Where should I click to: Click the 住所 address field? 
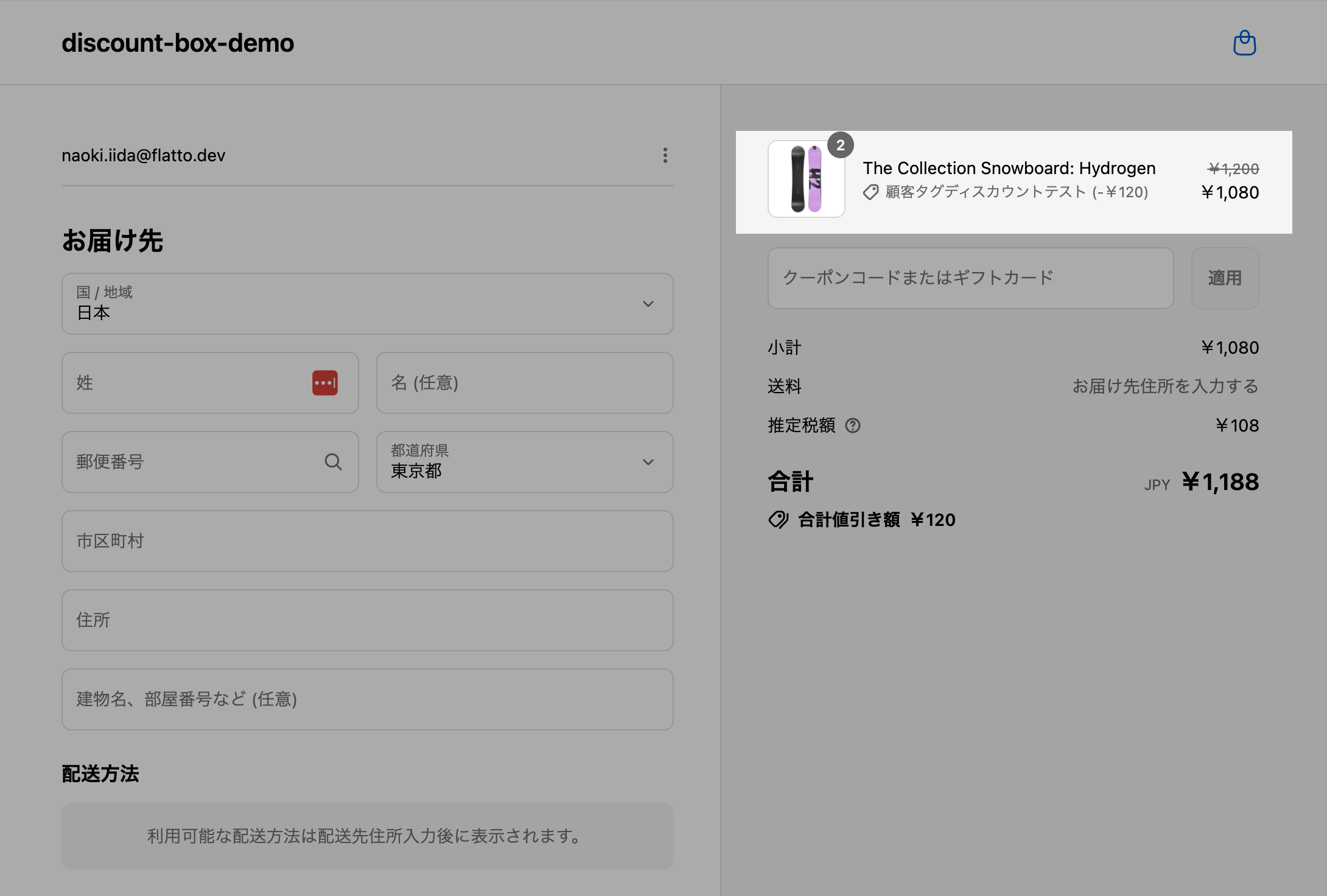[x=367, y=620]
